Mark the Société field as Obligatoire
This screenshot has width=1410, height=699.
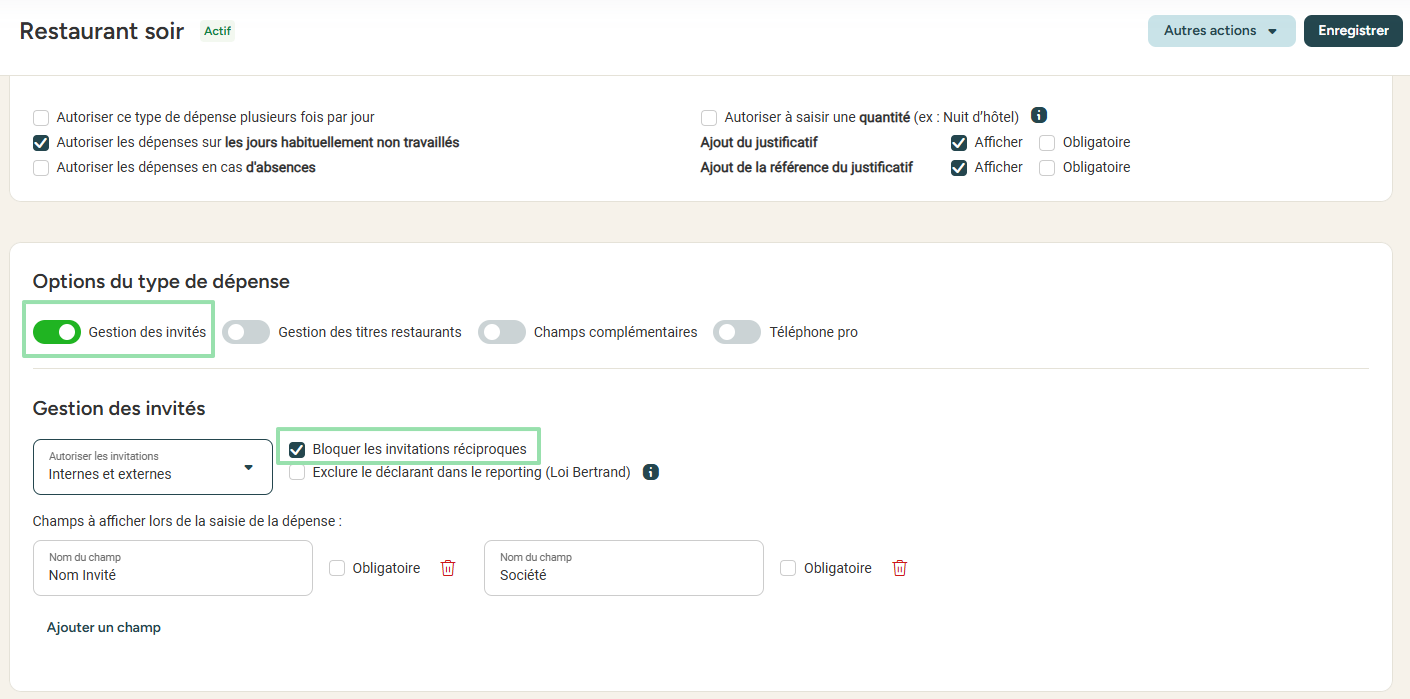(x=788, y=568)
